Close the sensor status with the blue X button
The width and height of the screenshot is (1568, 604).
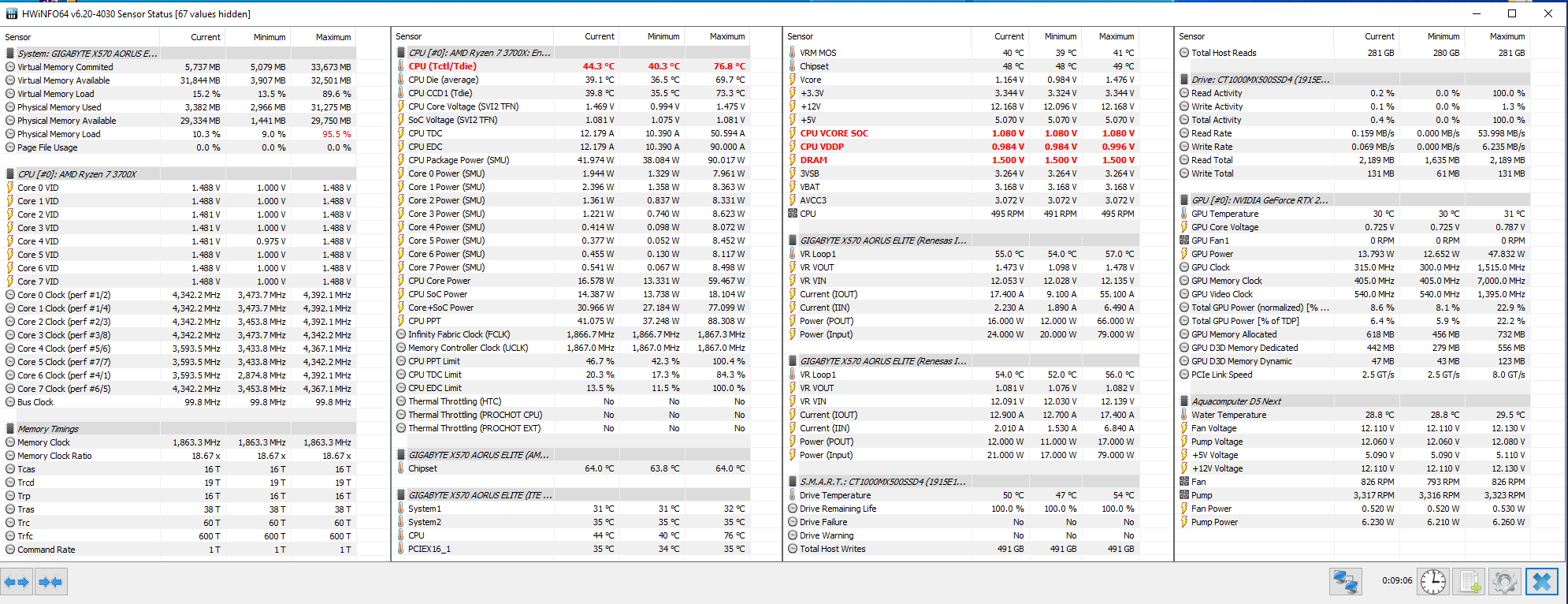pyautogui.click(x=1542, y=582)
